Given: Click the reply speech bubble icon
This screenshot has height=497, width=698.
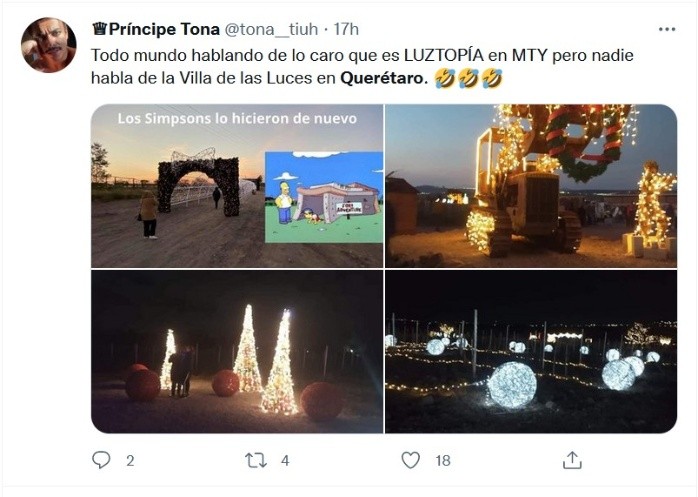Looking at the screenshot, I should tap(101, 460).
